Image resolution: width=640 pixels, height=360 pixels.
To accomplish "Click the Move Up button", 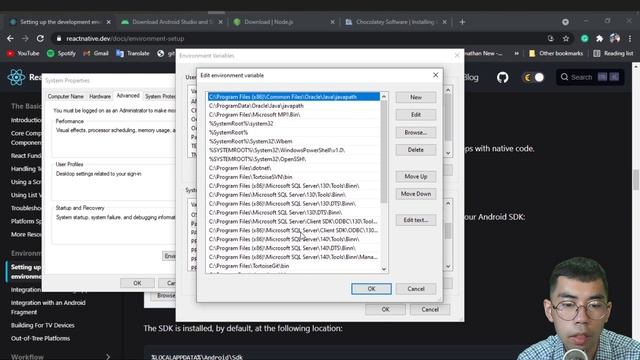I will [x=416, y=176].
